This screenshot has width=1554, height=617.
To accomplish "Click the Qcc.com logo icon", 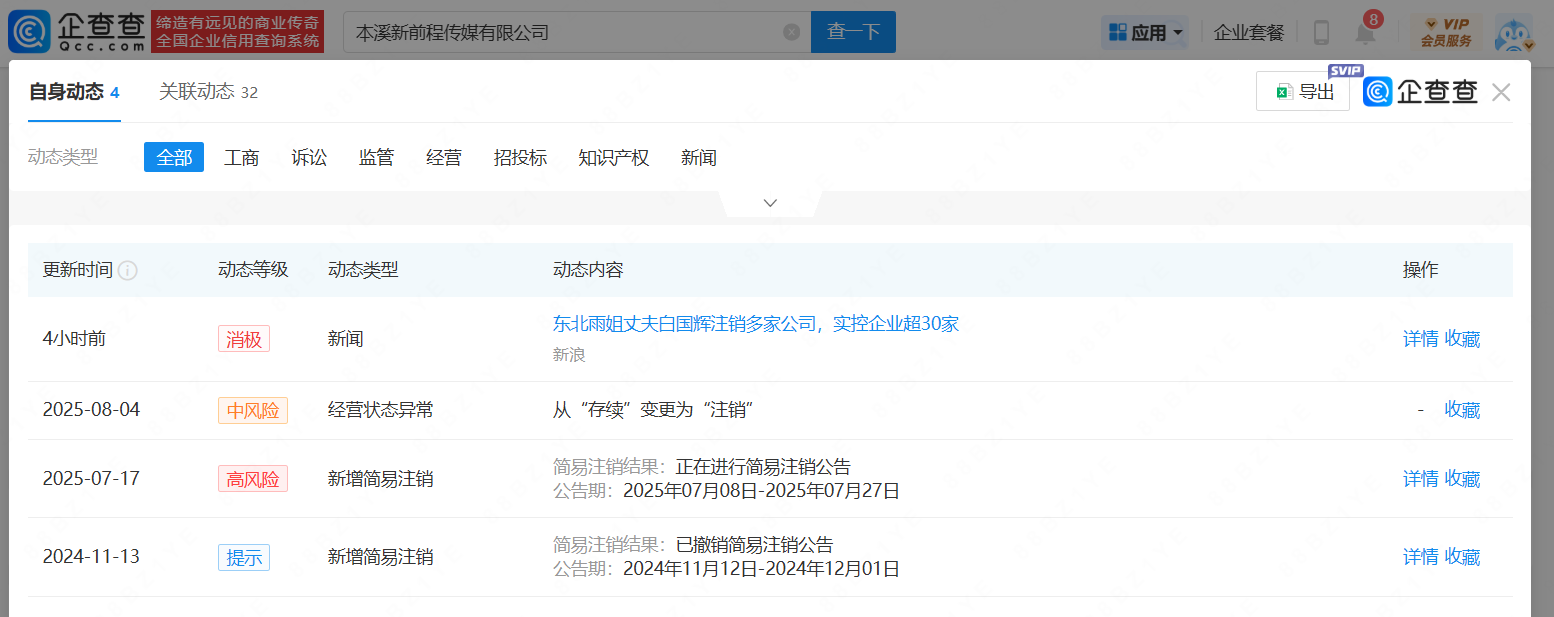I will pyautogui.click(x=29, y=32).
